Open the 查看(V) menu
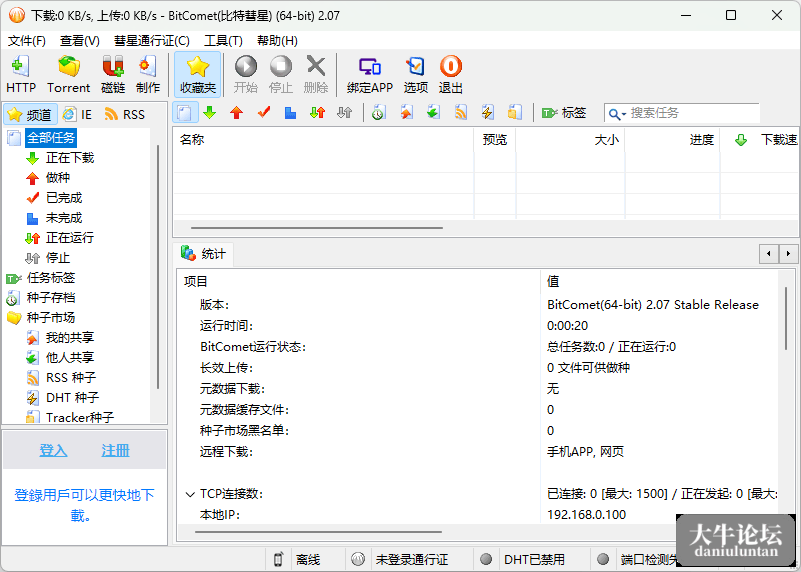The width and height of the screenshot is (801, 572). coord(79,40)
